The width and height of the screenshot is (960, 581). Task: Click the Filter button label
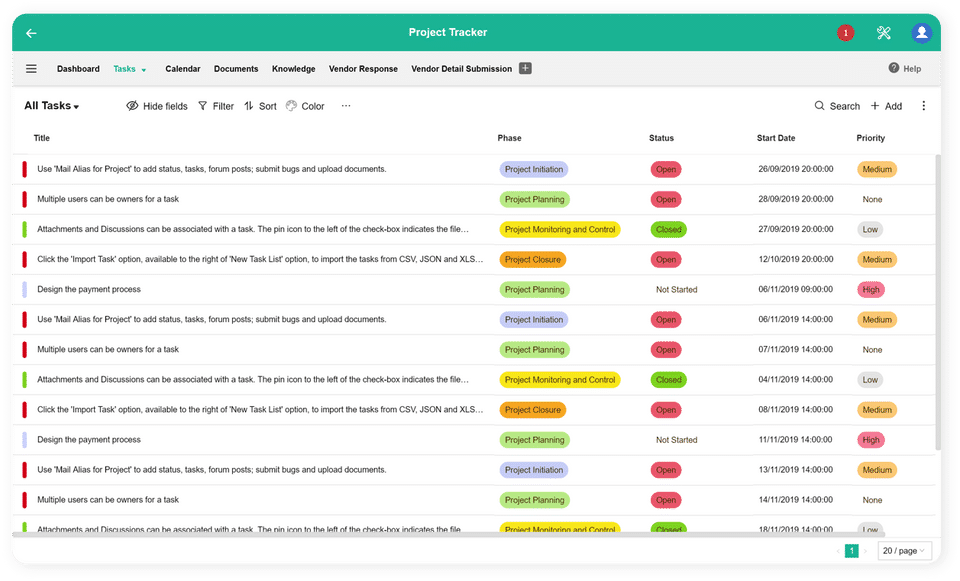coord(223,106)
